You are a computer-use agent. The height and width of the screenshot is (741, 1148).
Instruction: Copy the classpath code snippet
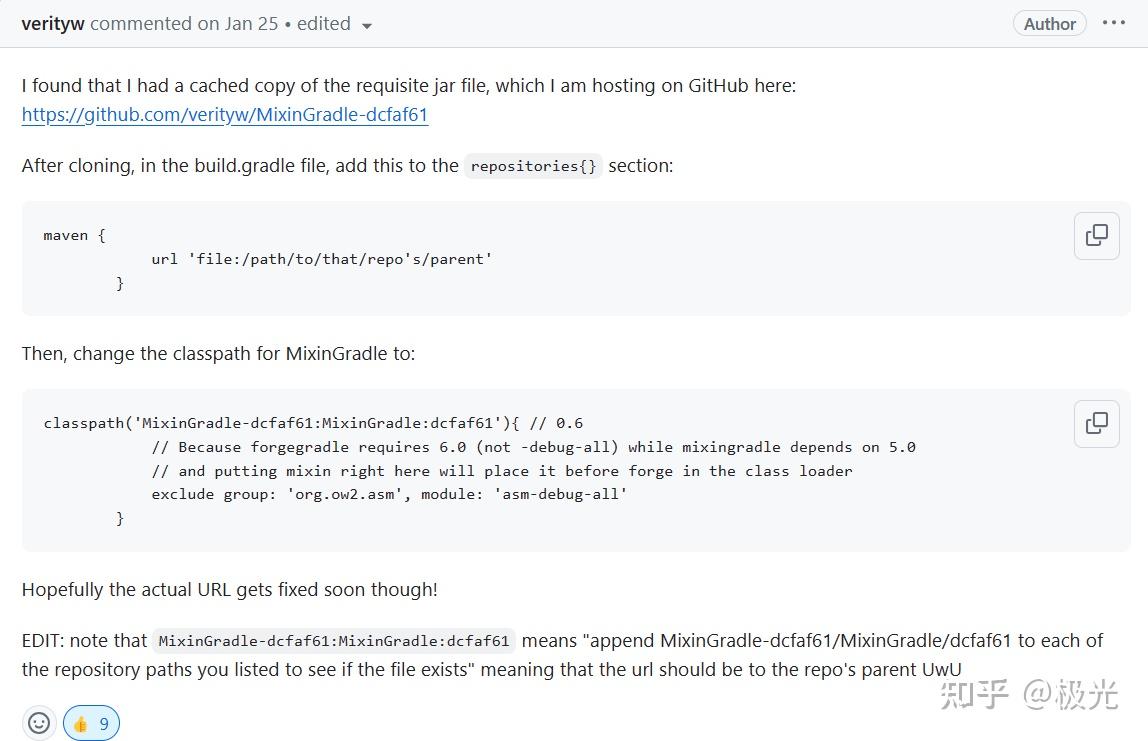pos(1096,423)
